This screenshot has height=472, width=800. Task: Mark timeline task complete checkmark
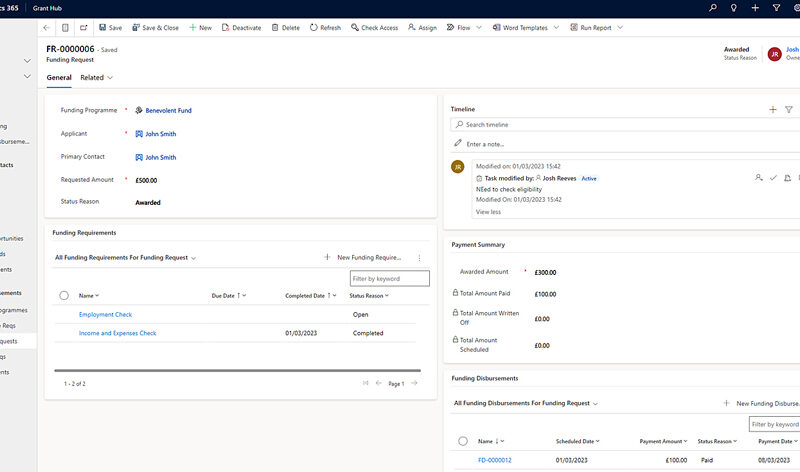pyautogui.click(x=773, y=178)
